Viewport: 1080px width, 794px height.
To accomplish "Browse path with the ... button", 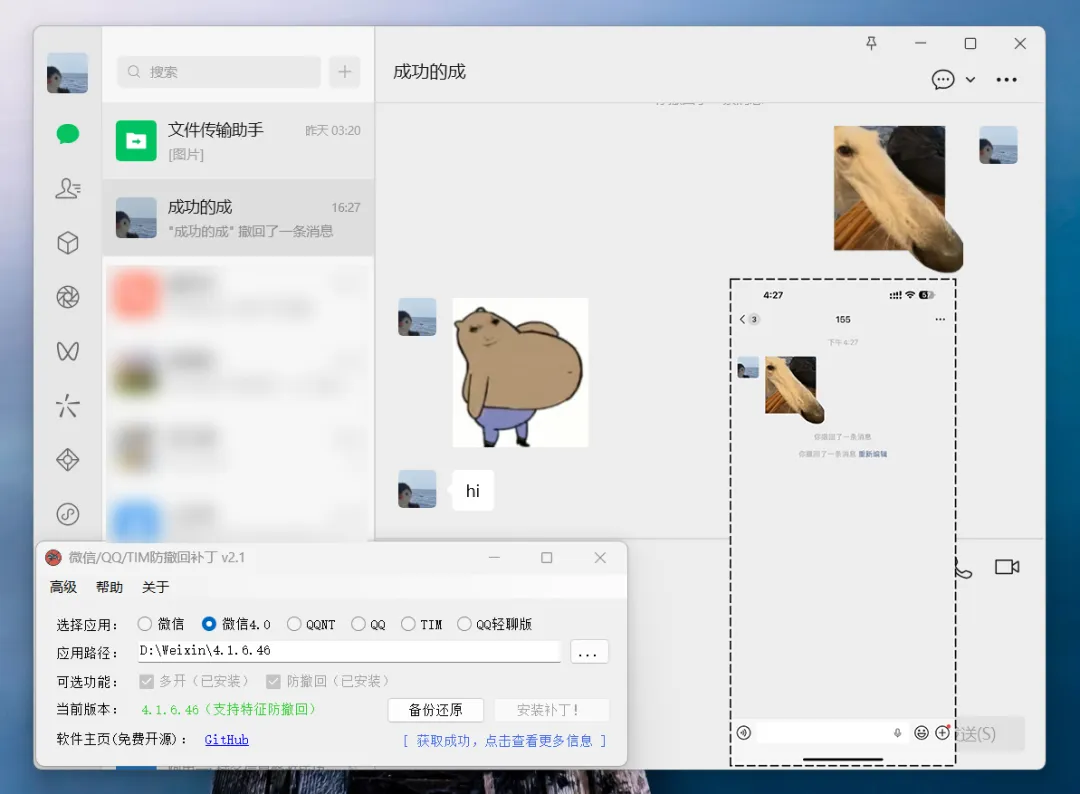I will (x=589, y=652).
